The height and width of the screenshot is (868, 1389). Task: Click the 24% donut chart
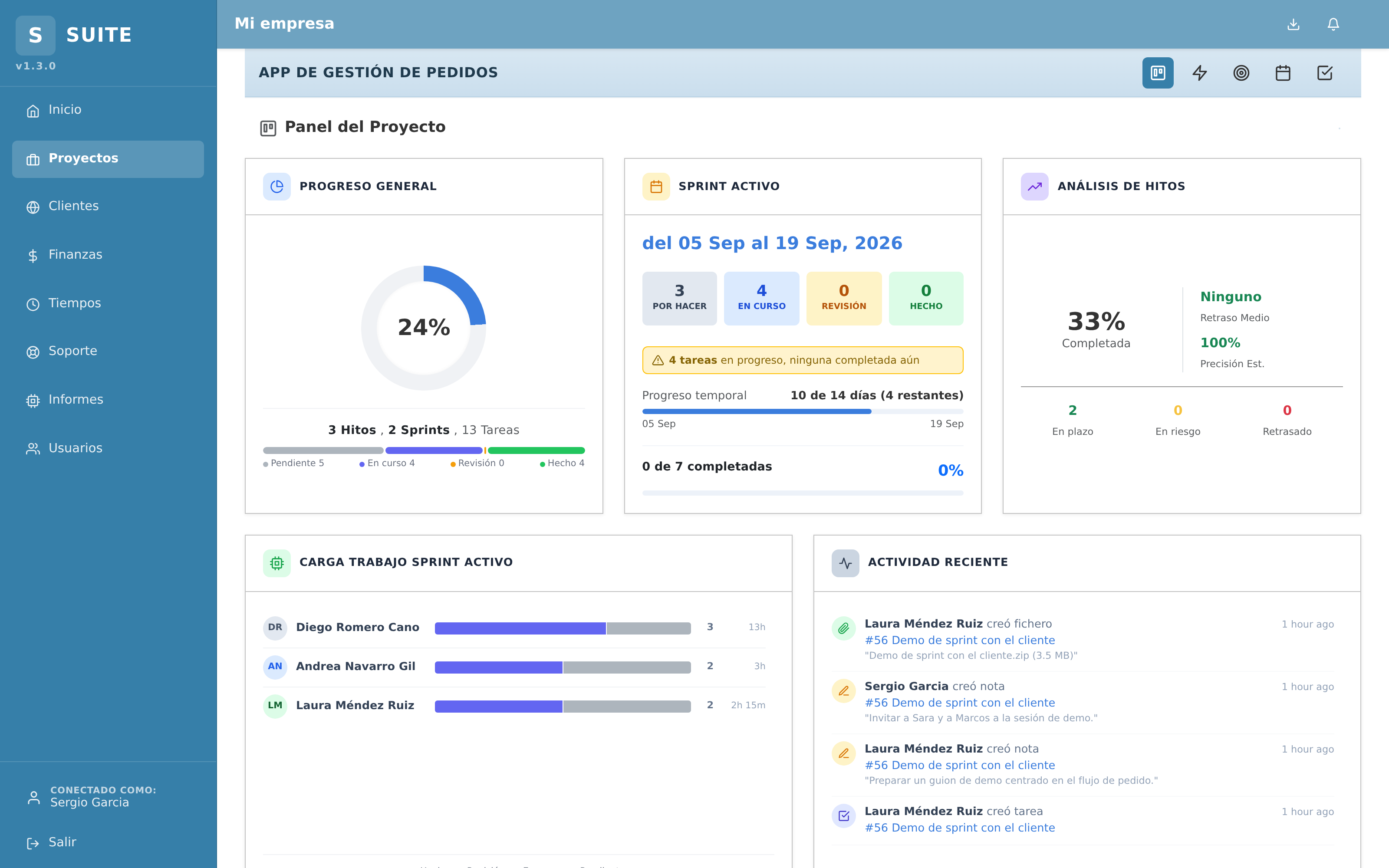pyautogui.click(x=424, y=328)
